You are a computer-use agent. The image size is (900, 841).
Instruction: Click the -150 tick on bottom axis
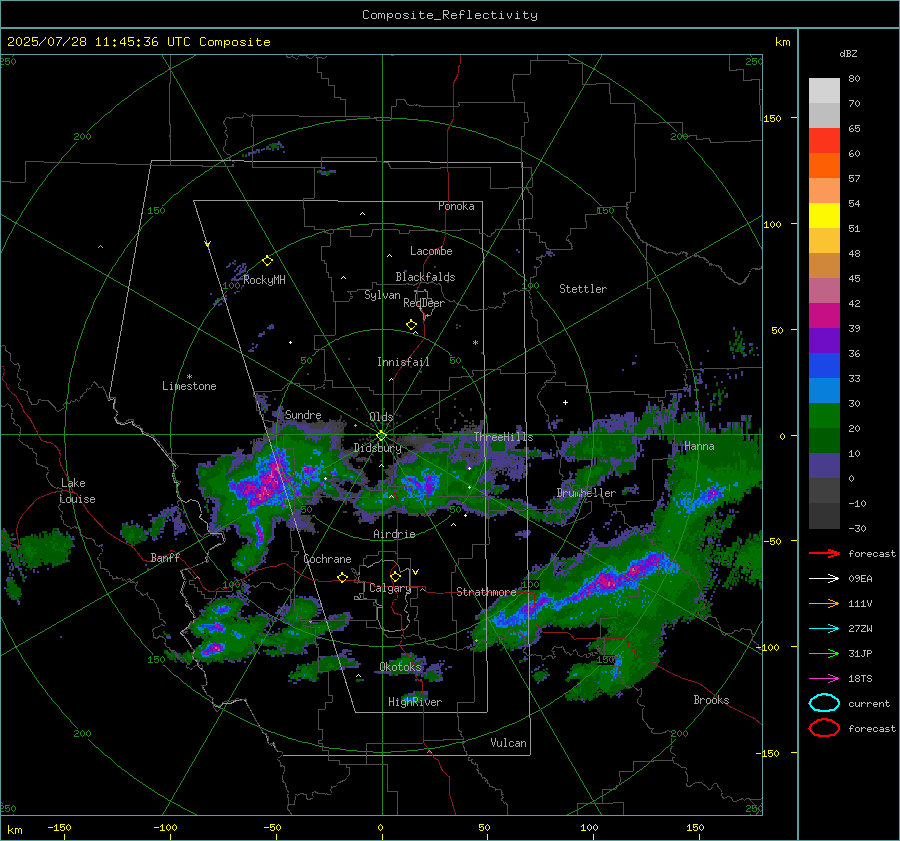point(59,827)
